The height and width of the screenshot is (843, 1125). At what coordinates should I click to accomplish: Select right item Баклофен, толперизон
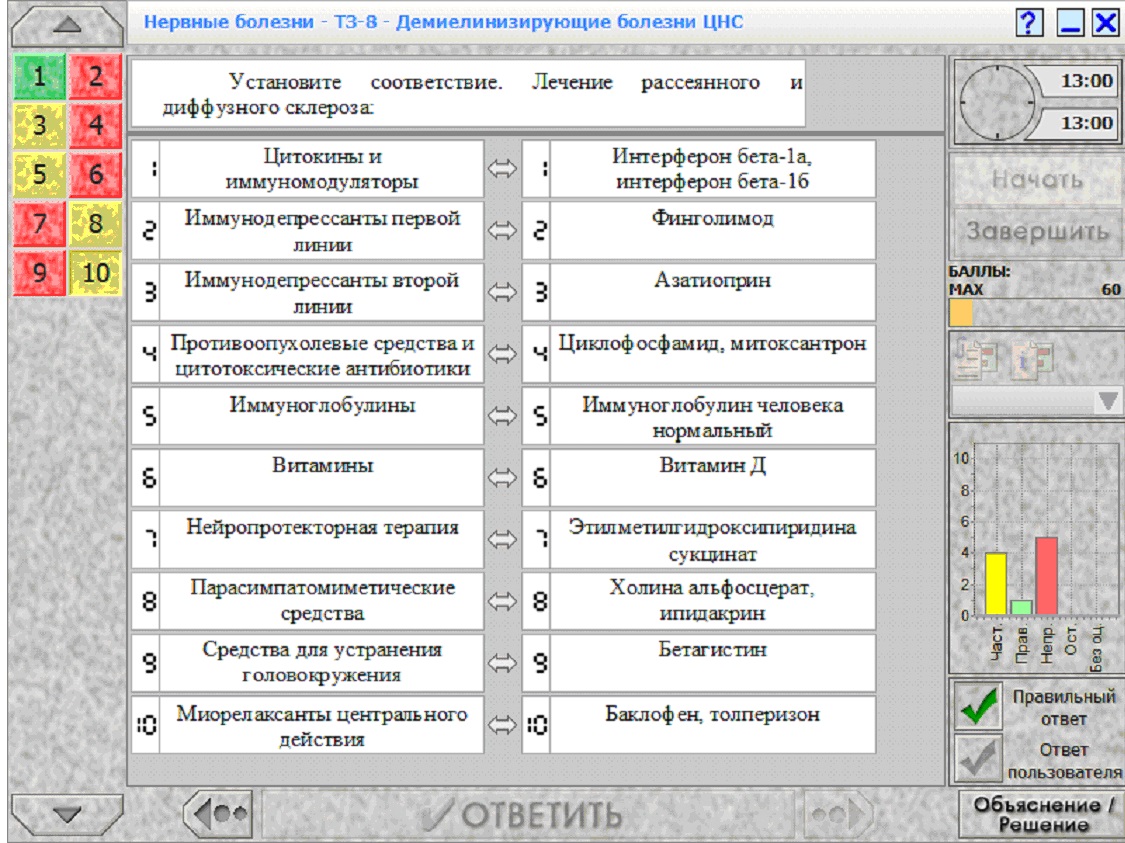[712, 725]
